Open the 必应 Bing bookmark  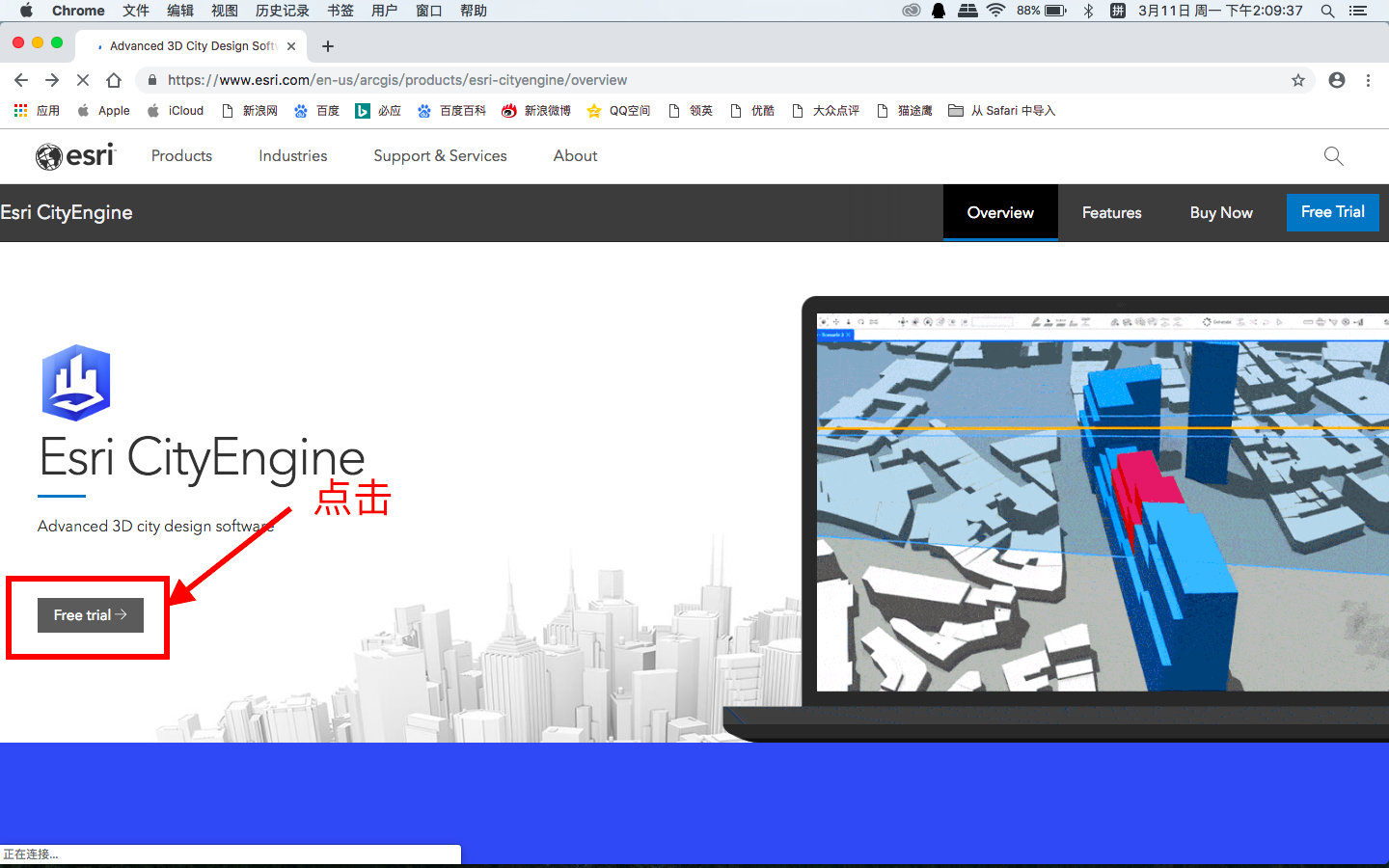[378, 111]
